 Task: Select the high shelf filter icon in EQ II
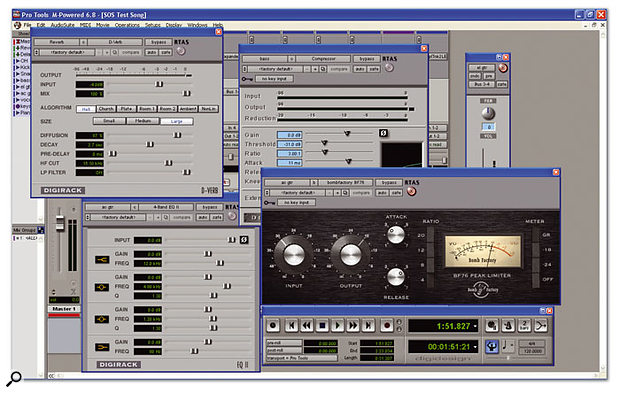click(102, 260)
